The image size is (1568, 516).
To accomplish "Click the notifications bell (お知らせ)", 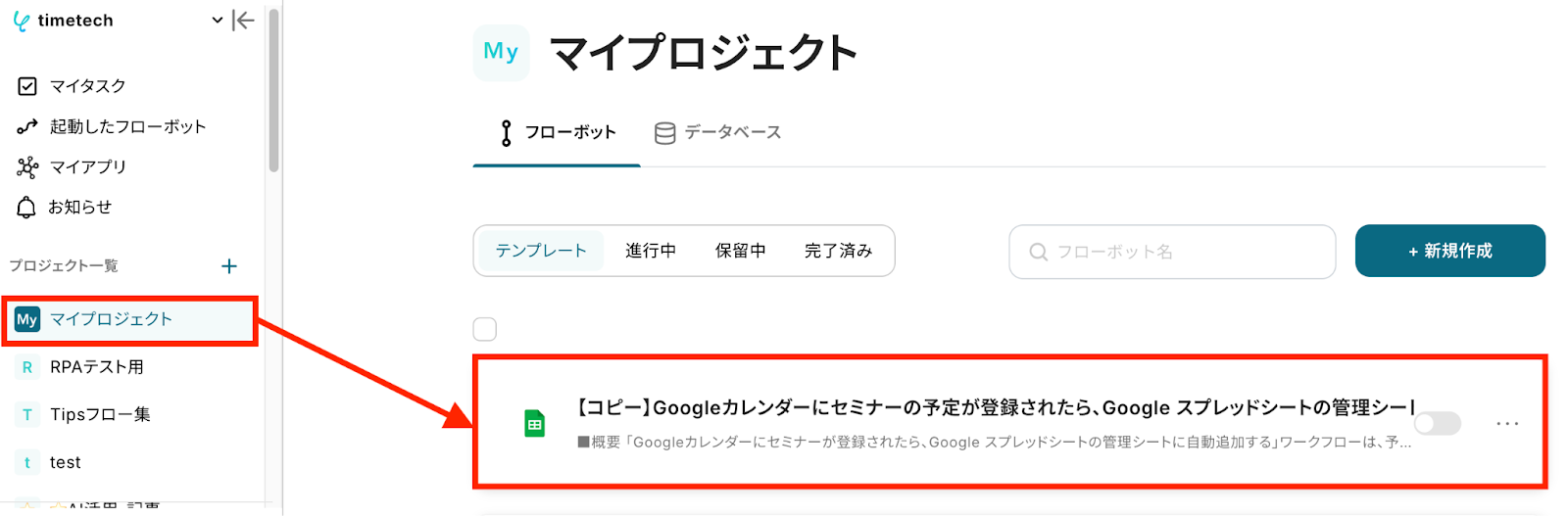I will pyautogui.click(x=27, y=208).
